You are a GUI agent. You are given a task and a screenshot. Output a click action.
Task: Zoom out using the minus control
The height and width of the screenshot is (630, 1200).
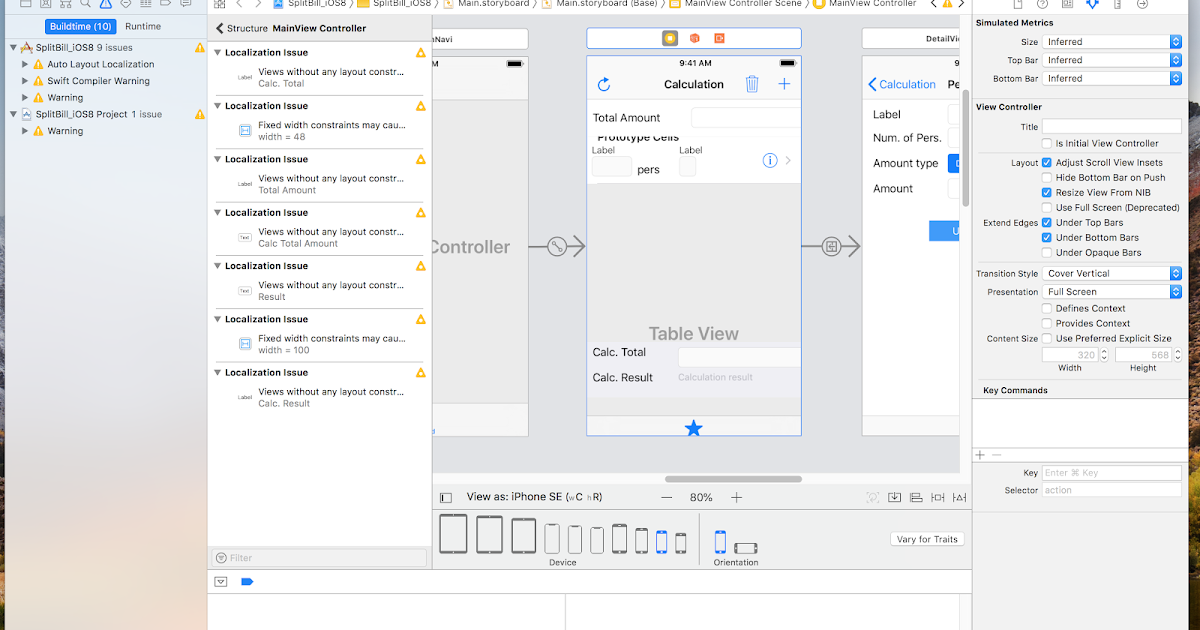(666, 496)
